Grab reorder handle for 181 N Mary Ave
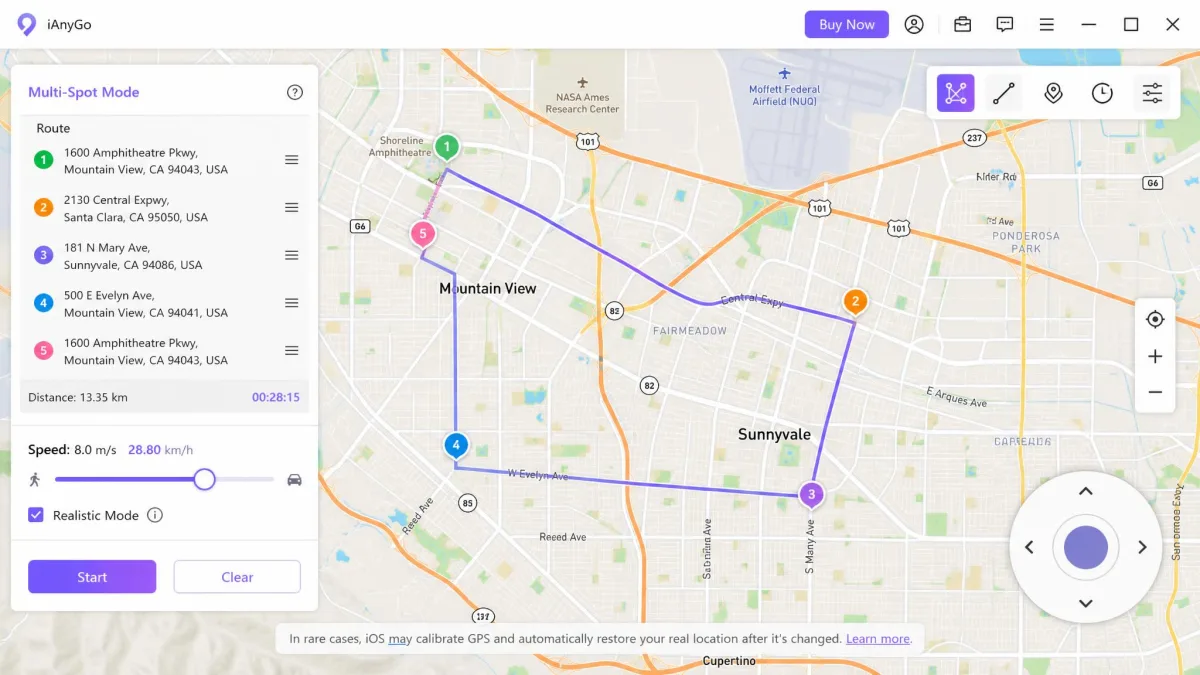 click(292, 256)
